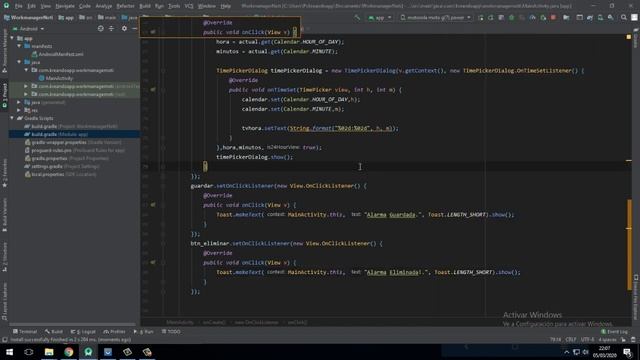Expand the androidTest package node
The image size is (640, 360).
coord(27,86)
